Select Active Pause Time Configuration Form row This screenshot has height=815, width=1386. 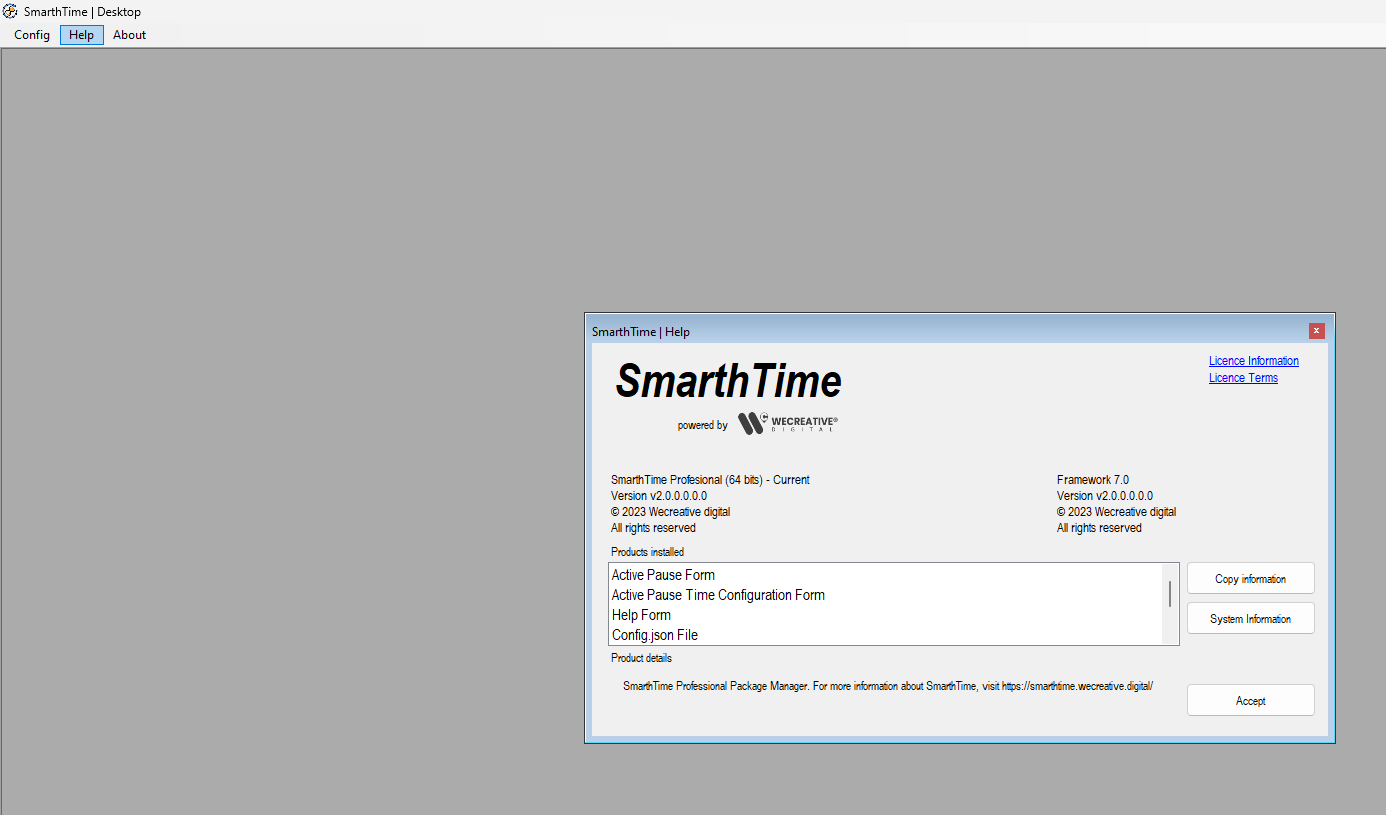(x=885, y=595)
